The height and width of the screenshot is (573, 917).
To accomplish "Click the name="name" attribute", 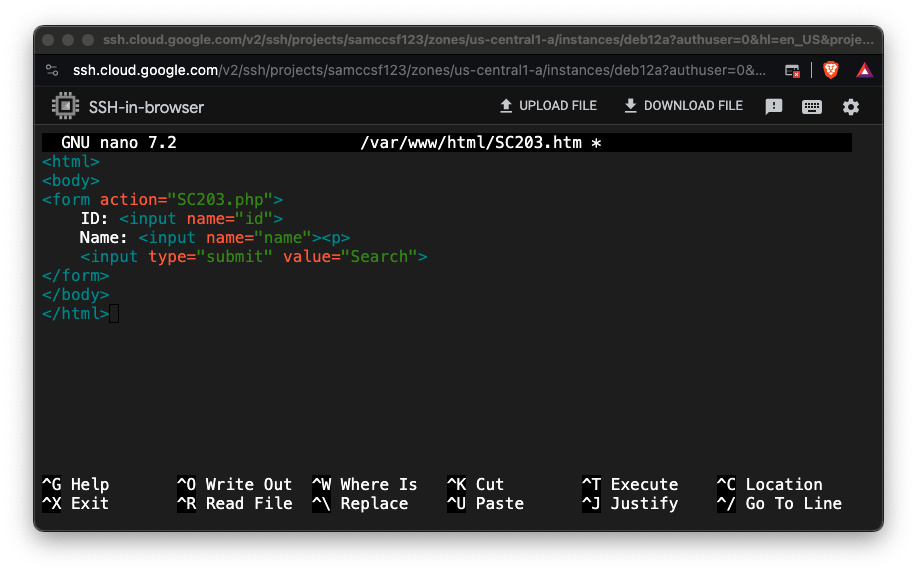I will click(x=258, y=237).
